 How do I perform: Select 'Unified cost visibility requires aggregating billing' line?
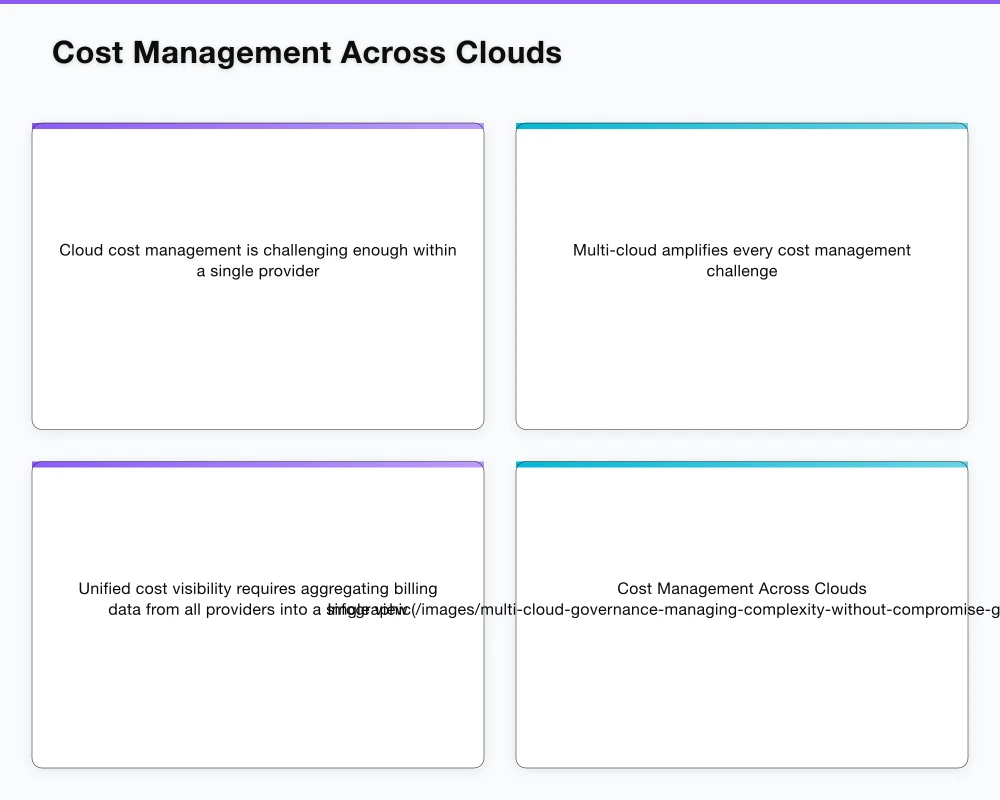(257, 589)
